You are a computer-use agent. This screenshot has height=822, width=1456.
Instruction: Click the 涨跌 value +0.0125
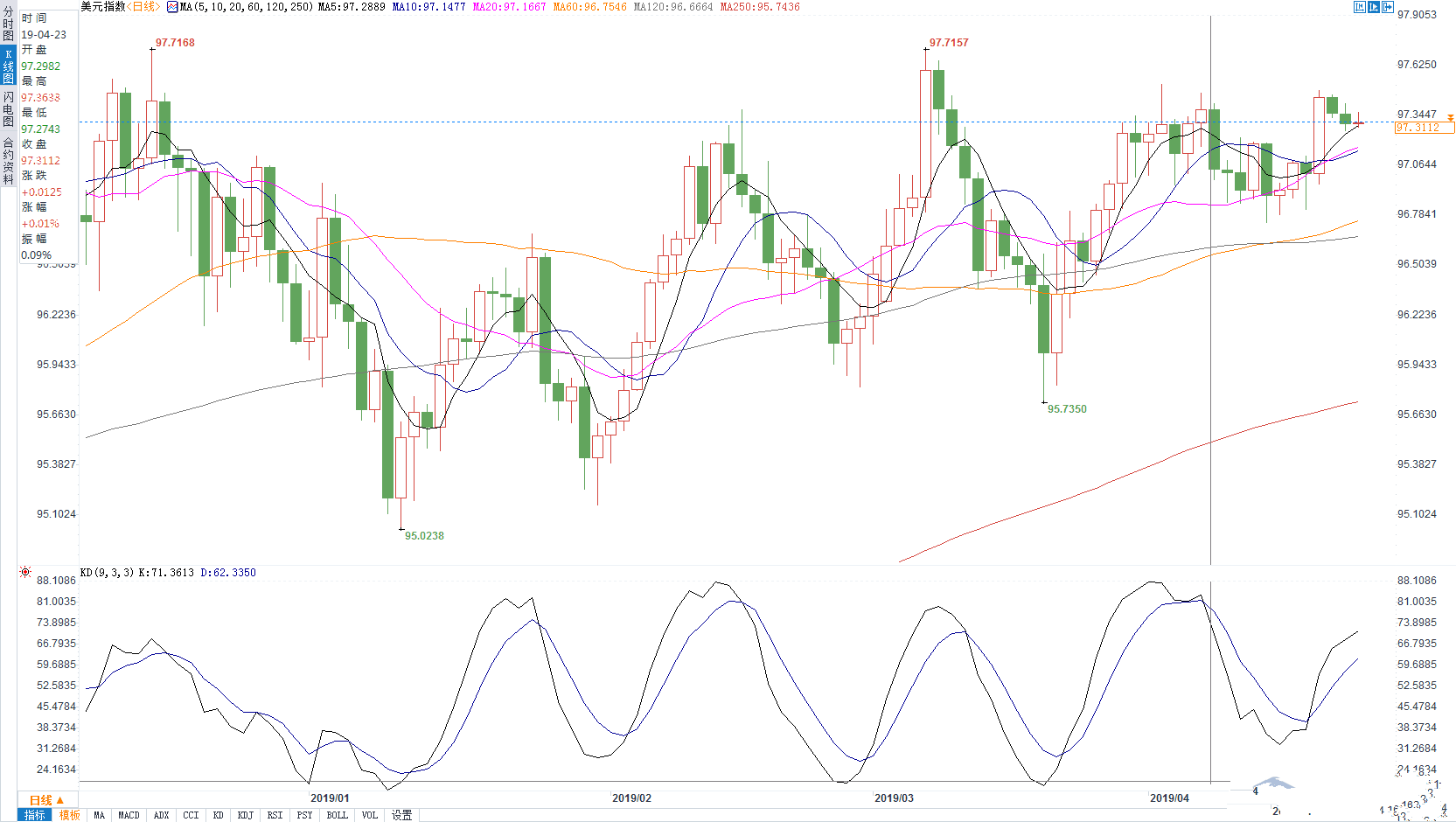[x=42, y=192]
